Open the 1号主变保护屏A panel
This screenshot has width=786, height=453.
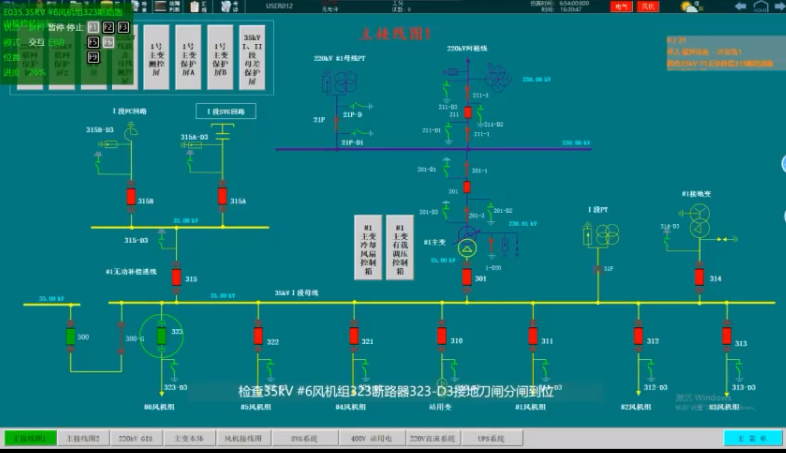click(188, 58)
